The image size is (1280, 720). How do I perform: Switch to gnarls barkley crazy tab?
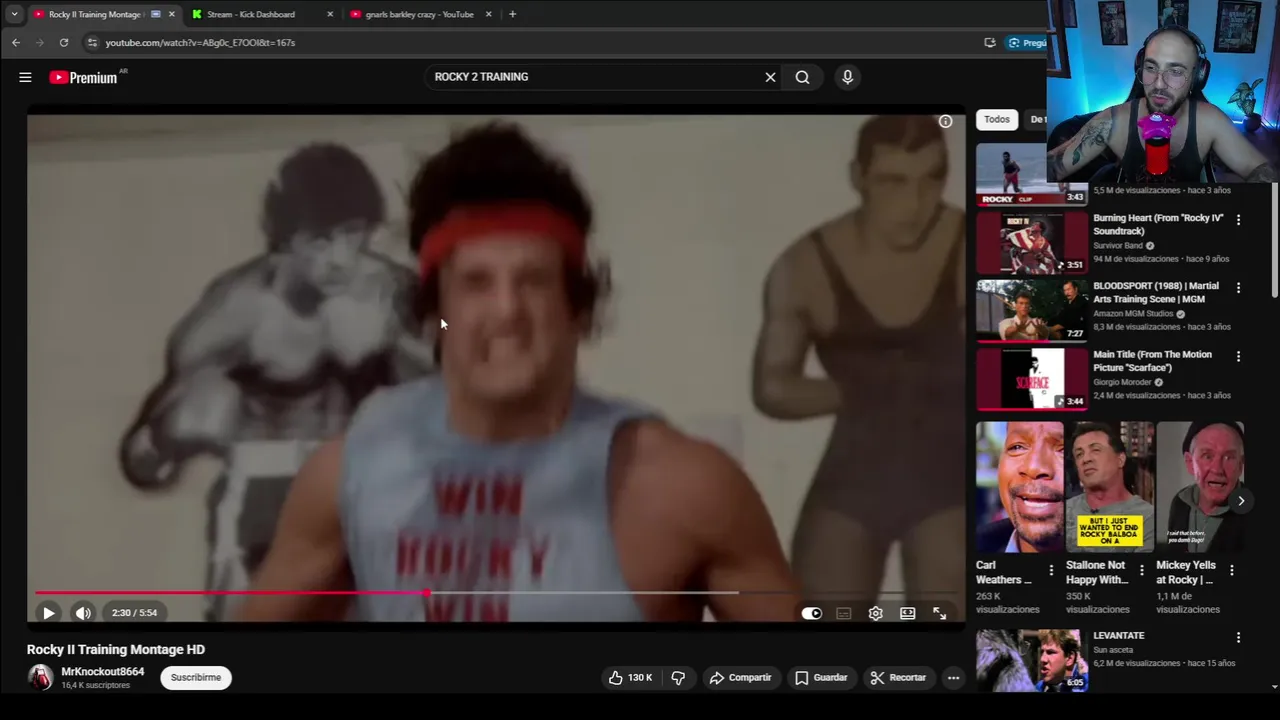[x=419, y=14]
